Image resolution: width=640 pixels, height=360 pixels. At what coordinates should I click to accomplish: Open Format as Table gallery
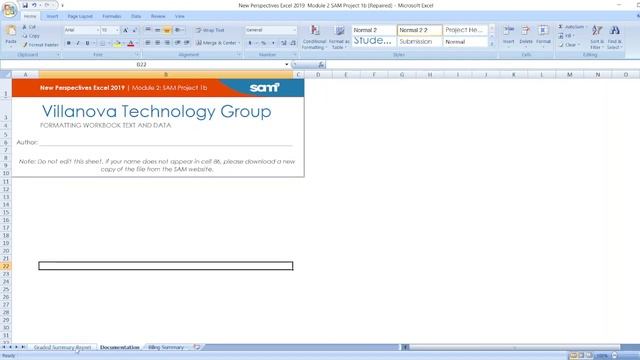[x=339, y=37]
